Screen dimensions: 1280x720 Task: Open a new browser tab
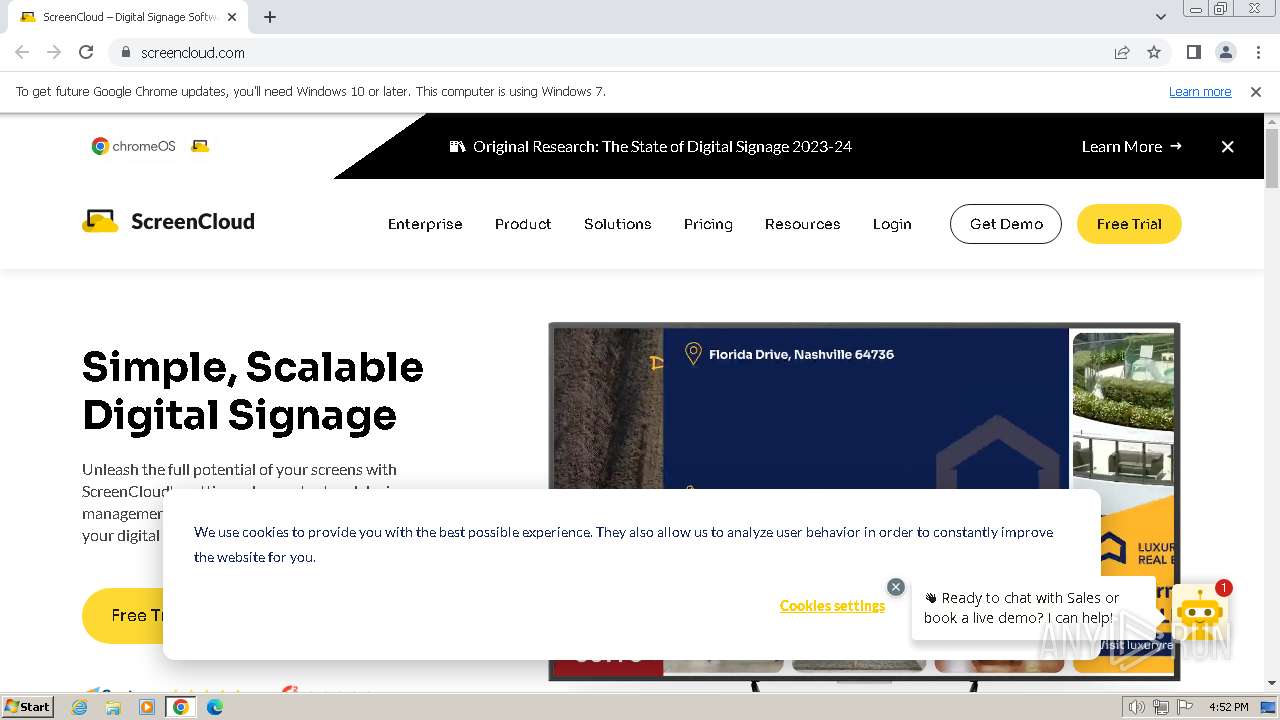[270, 16]
